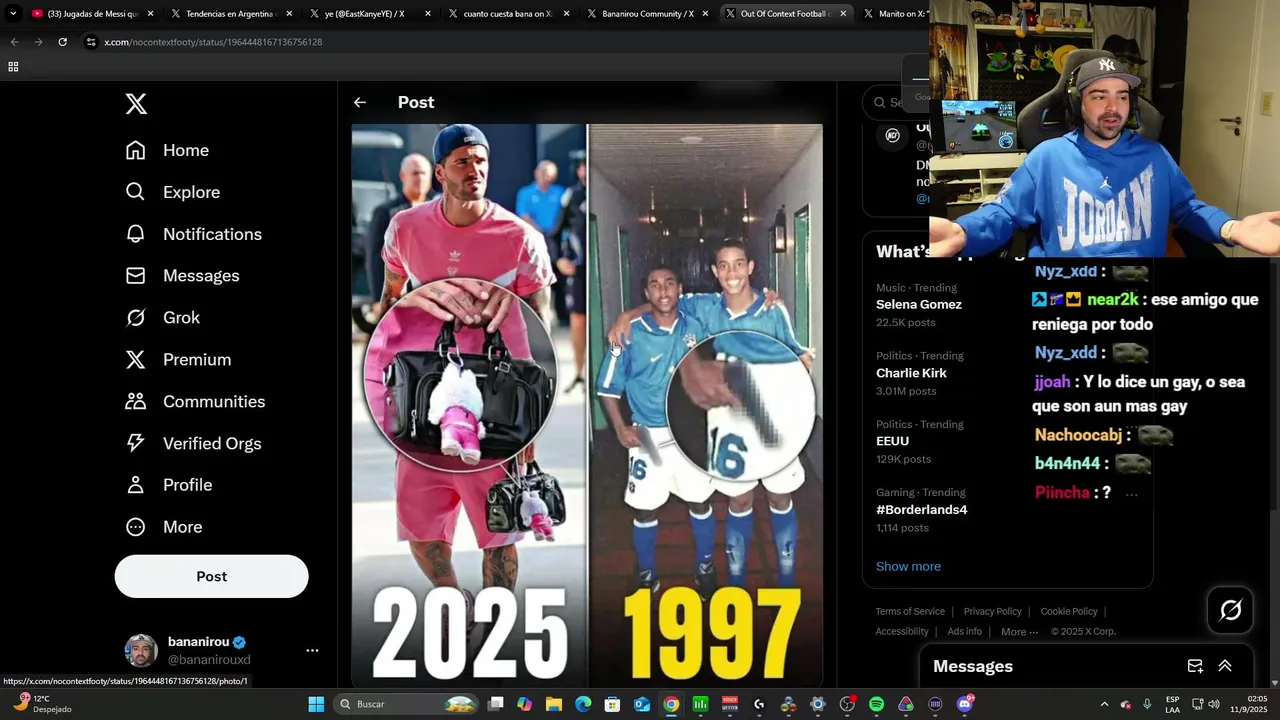
Task: Open the apps grid in bookmarks bar
Action: (x=13, y=67)
